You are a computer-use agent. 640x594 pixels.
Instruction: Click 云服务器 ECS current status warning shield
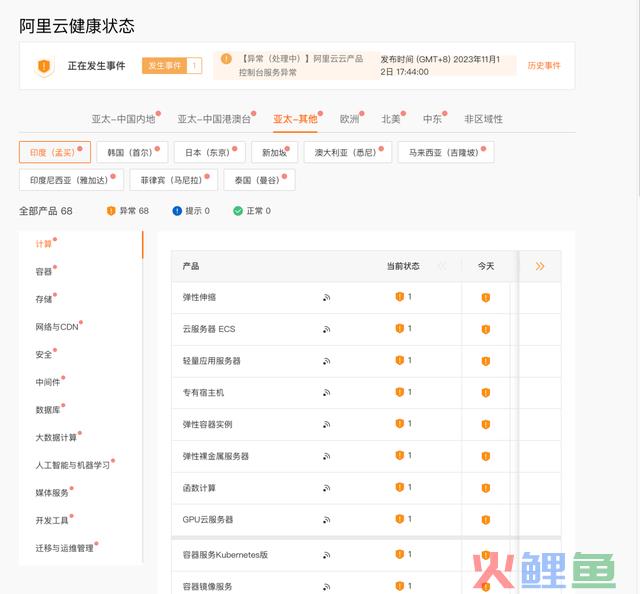400,329
